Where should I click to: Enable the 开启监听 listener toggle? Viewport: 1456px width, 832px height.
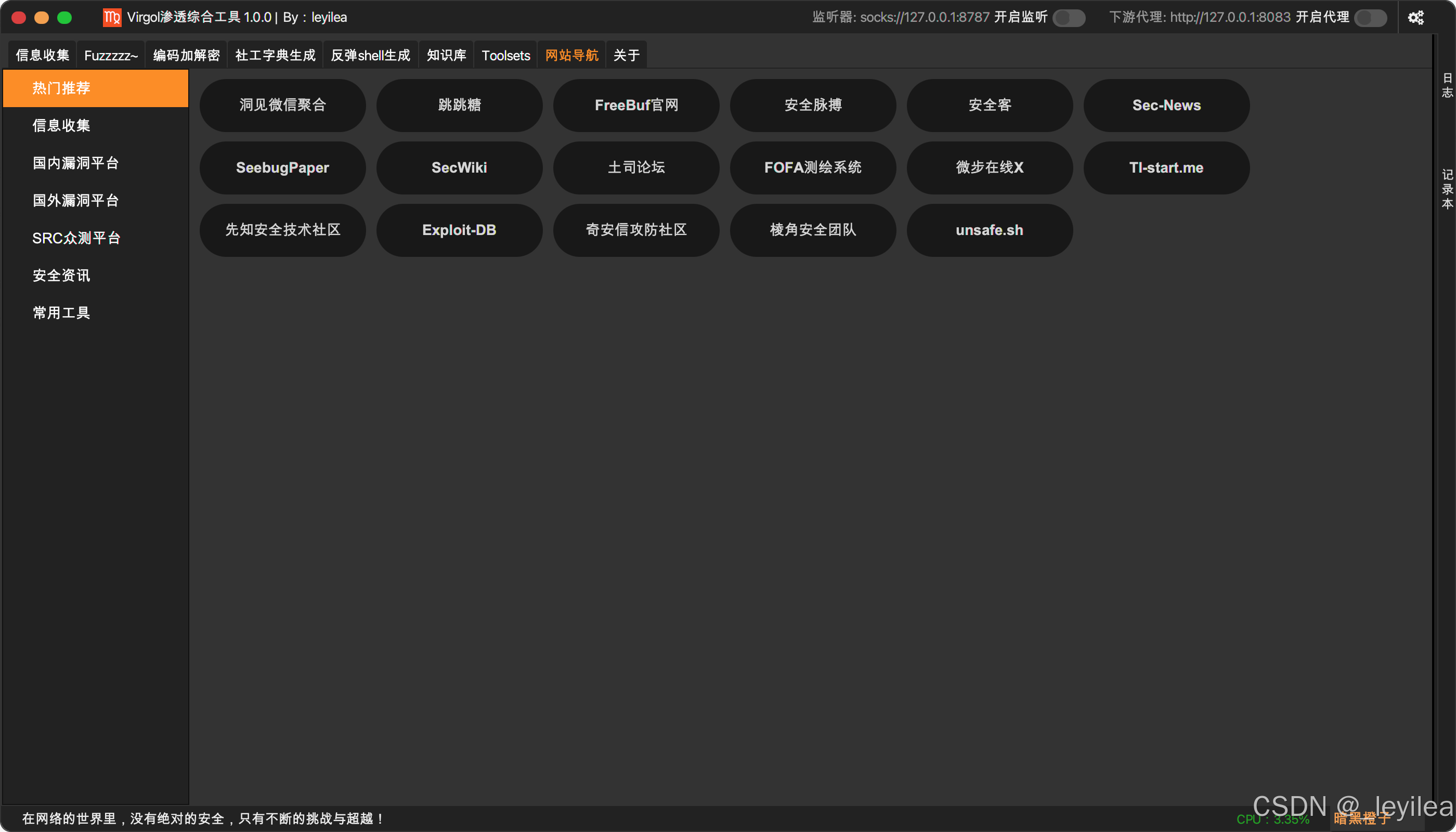pyautogui.click(x=1069, y=18)
